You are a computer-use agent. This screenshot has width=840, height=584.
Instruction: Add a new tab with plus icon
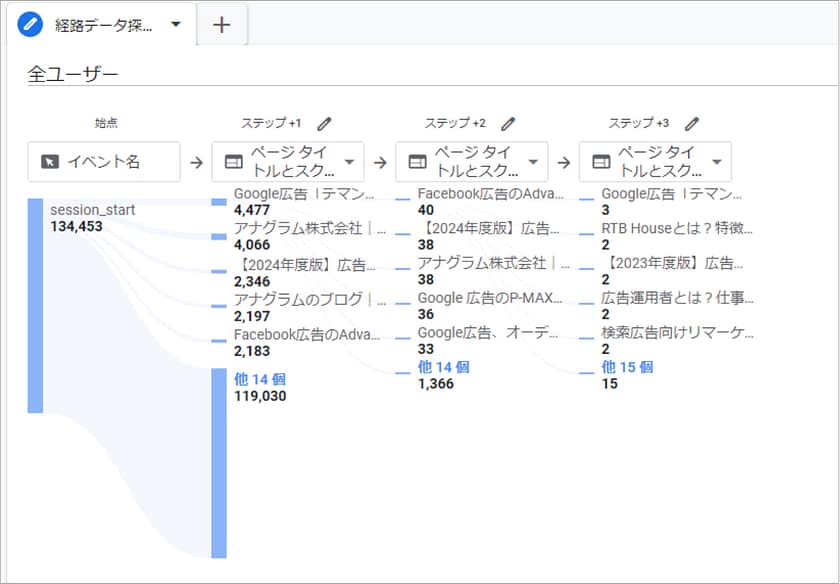click(222, 25)
